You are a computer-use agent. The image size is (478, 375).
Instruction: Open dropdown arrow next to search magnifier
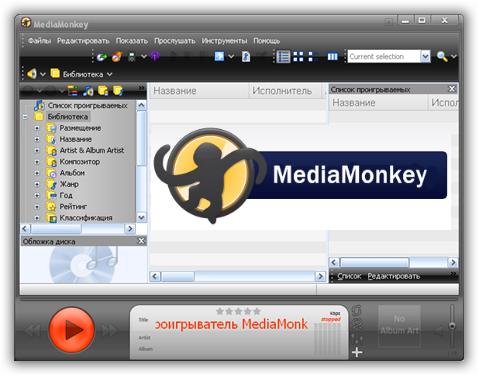(x=454, y=57)
